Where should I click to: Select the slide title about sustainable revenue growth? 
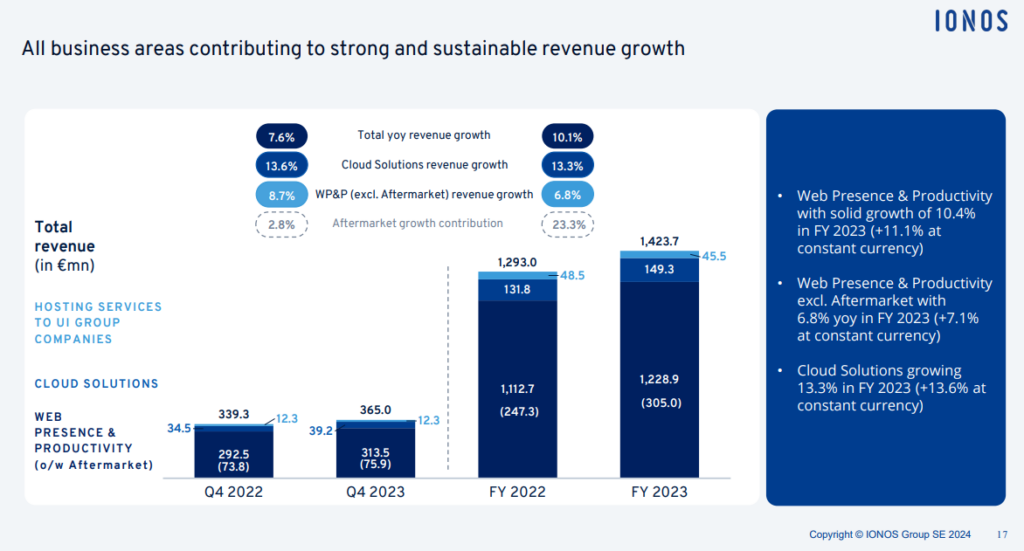point(353,49)
